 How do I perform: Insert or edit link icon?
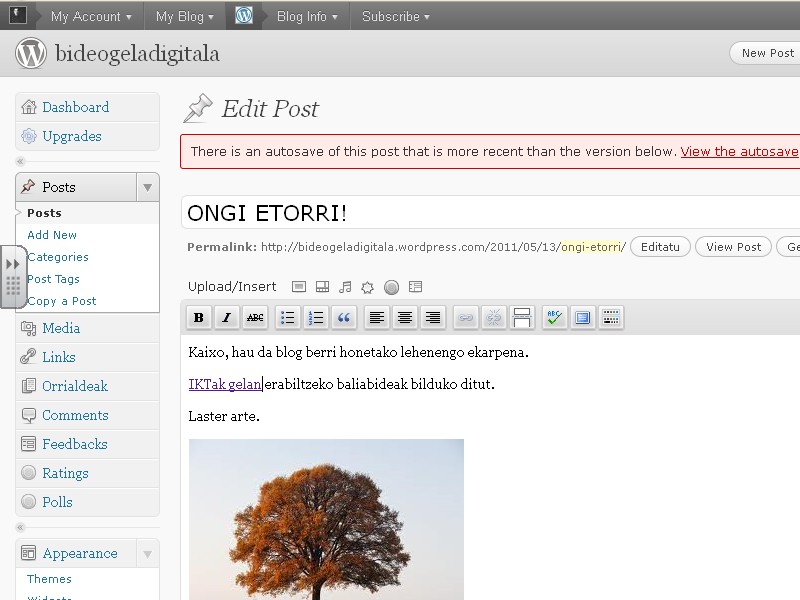[465, 317]
